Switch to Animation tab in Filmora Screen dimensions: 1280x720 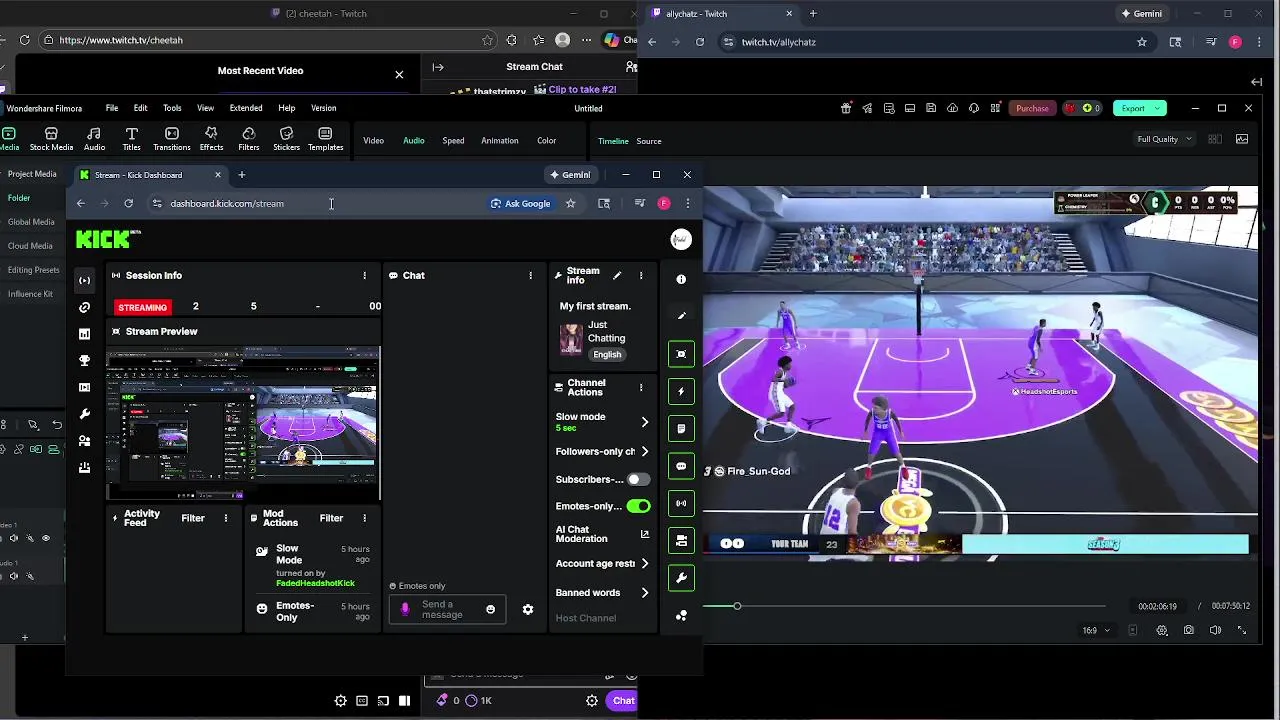click(x=499, y=141)
